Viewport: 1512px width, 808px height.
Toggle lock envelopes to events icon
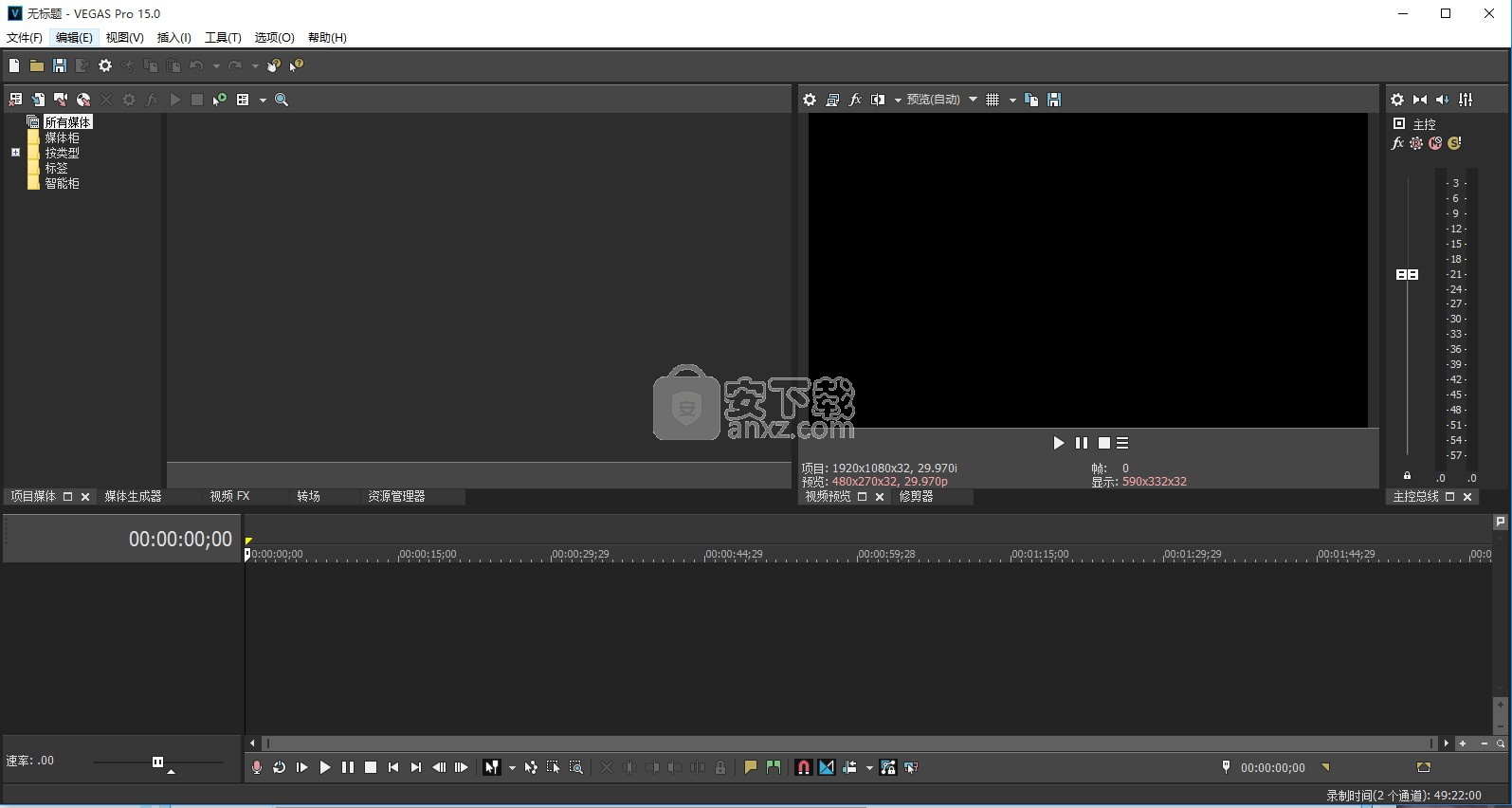pyautogui.click(x=888, y=767)
